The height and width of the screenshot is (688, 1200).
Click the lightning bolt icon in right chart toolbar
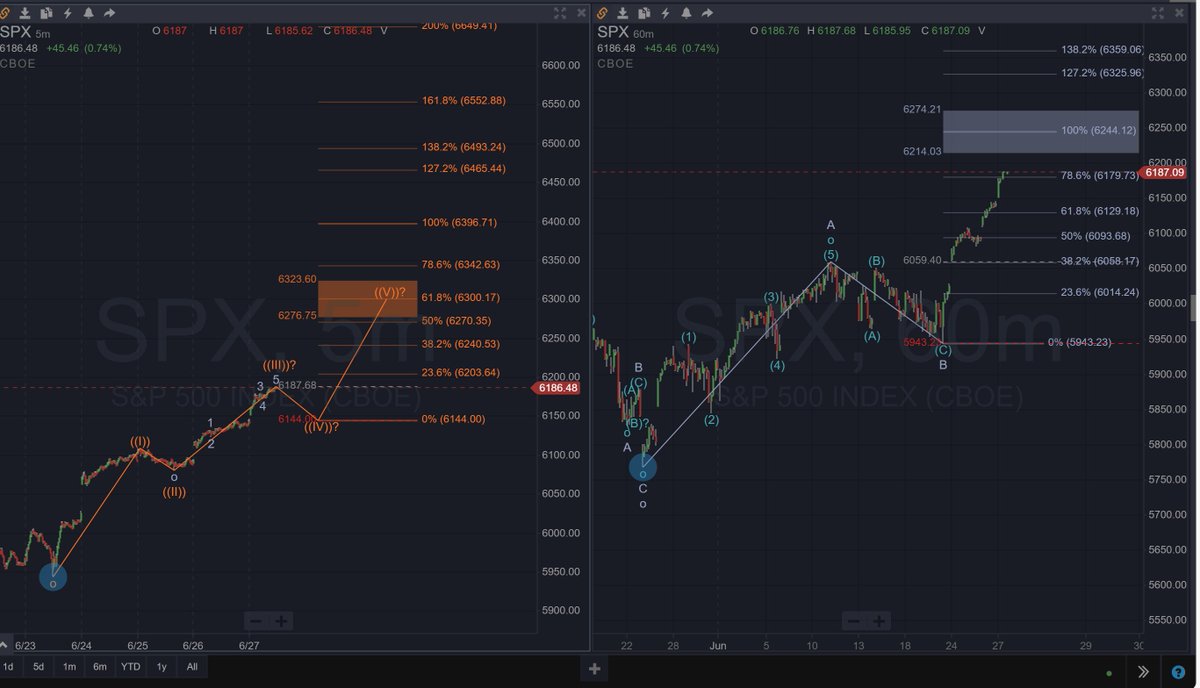tap(666, 13)
